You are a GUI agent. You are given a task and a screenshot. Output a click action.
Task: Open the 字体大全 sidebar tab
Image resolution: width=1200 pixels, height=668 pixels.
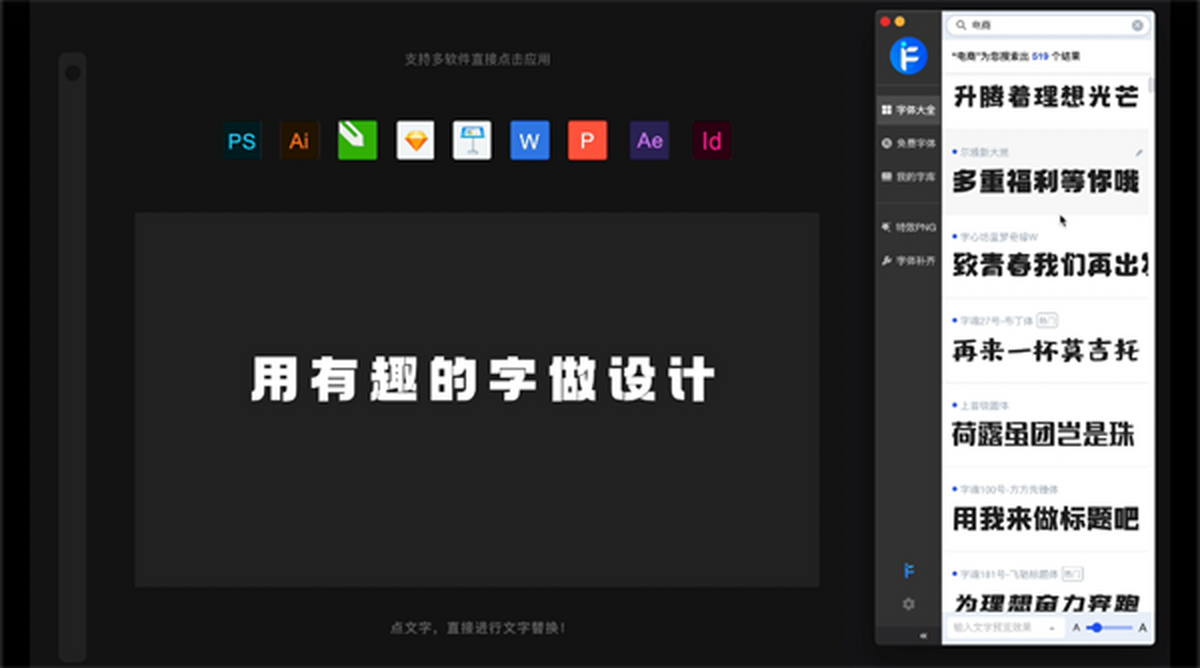click(908, 109)
